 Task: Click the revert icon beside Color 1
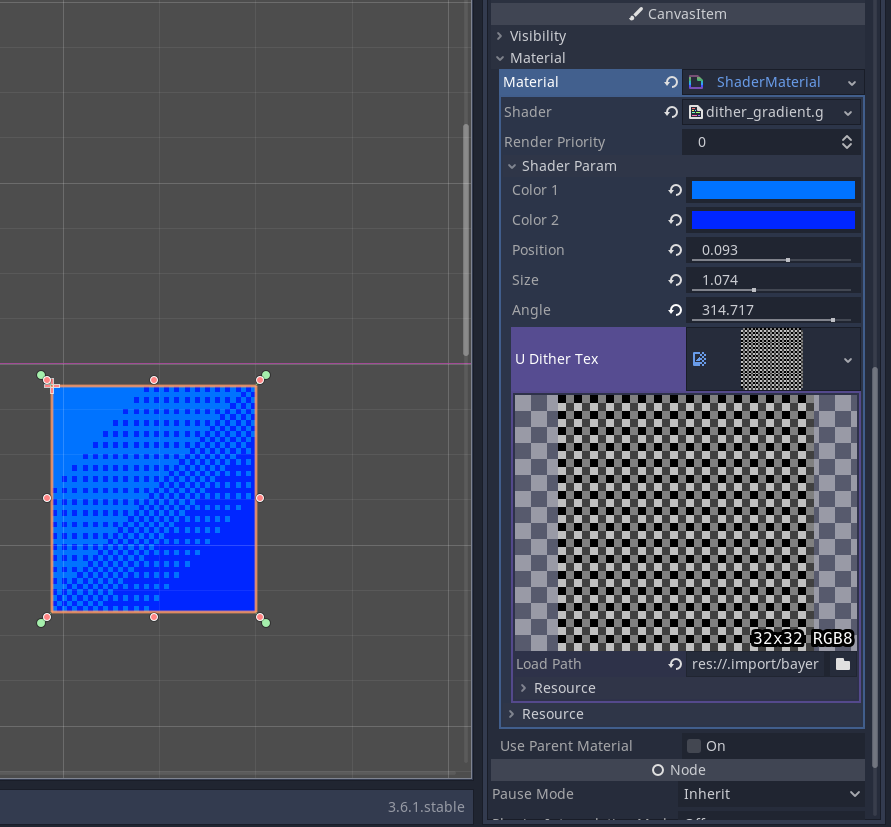(x=675, y=190)
